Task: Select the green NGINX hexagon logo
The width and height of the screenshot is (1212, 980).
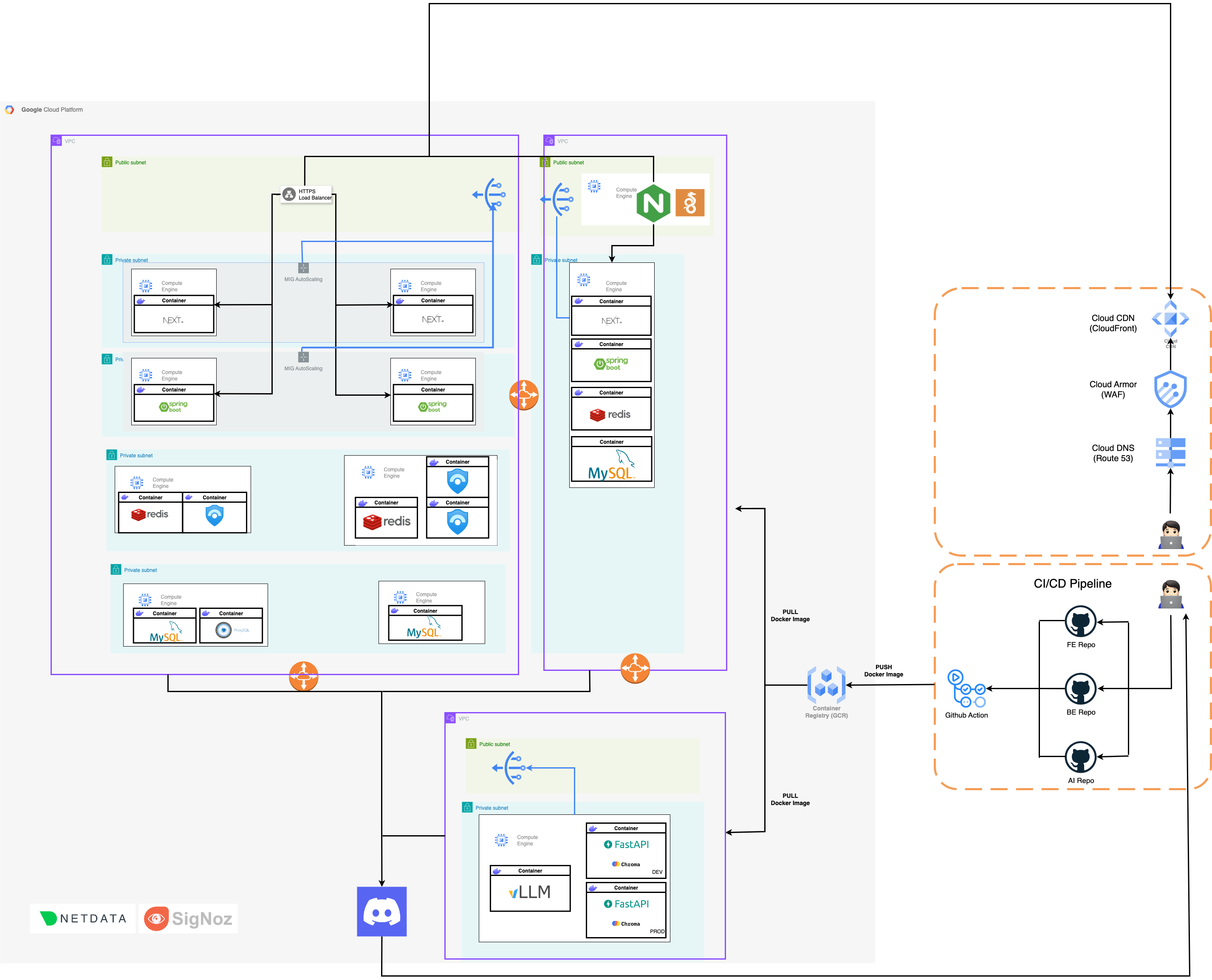Action: (653, 203)
